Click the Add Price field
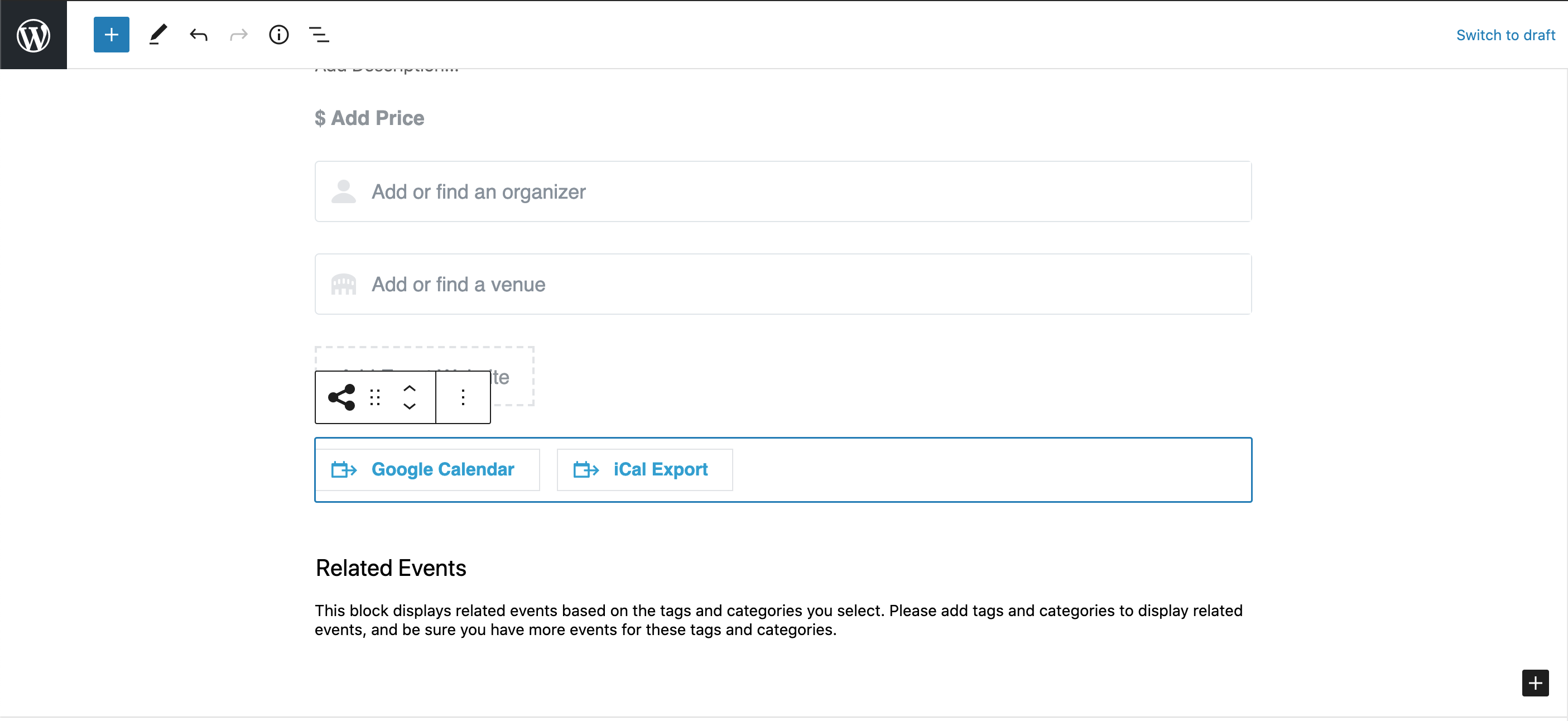The height and width of the screenshot is (721, 1568). click(x=377, y=118)
